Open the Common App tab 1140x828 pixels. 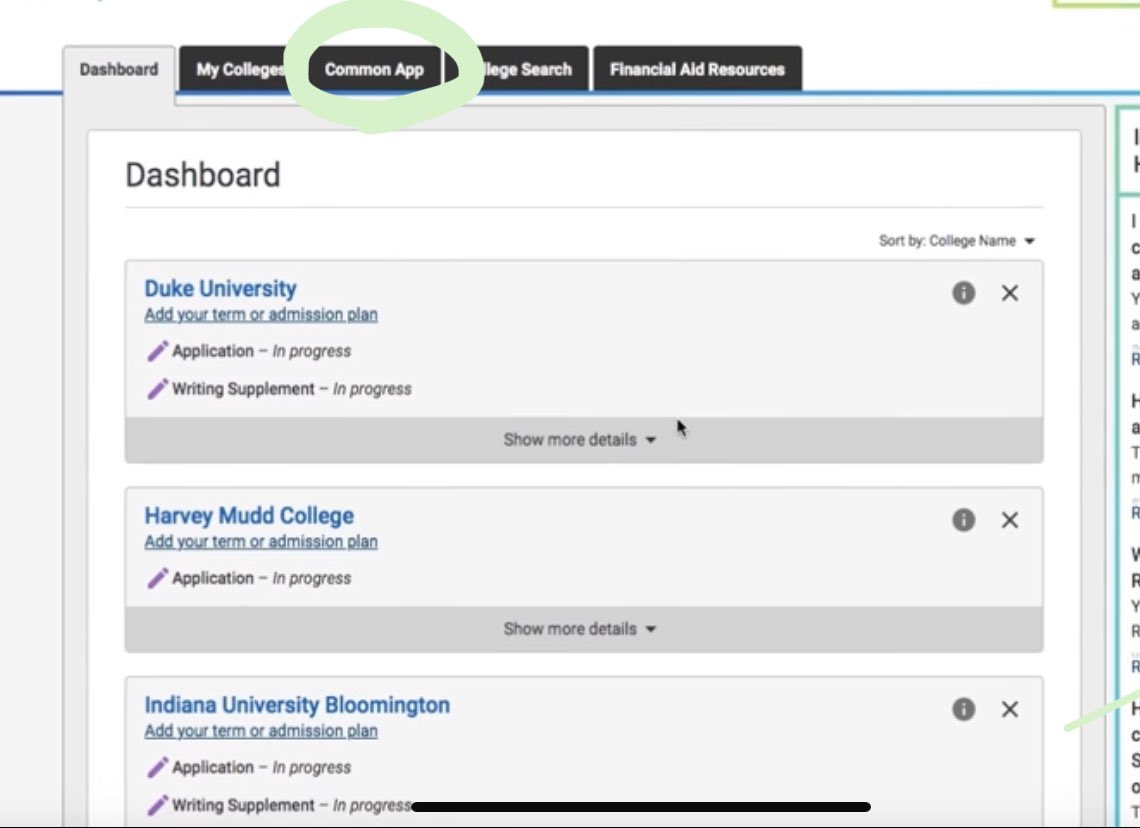pos(374,70)
